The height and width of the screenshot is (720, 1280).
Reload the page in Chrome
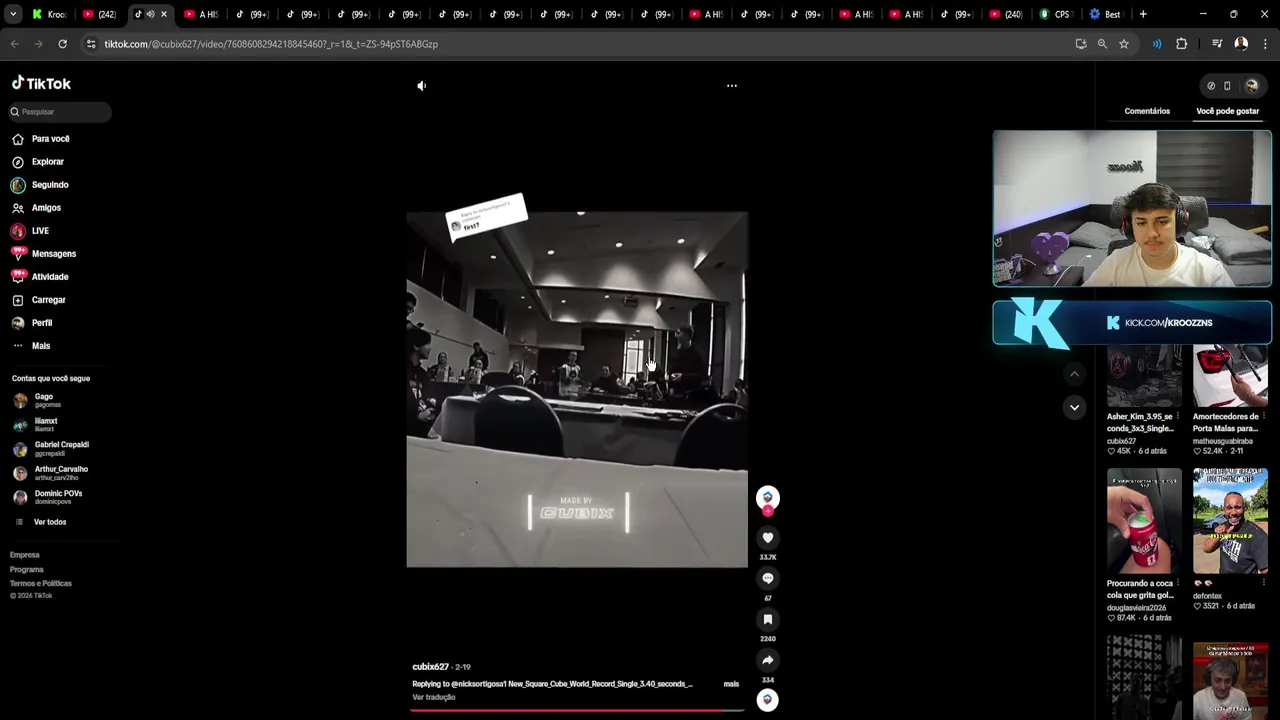(62, 44)
